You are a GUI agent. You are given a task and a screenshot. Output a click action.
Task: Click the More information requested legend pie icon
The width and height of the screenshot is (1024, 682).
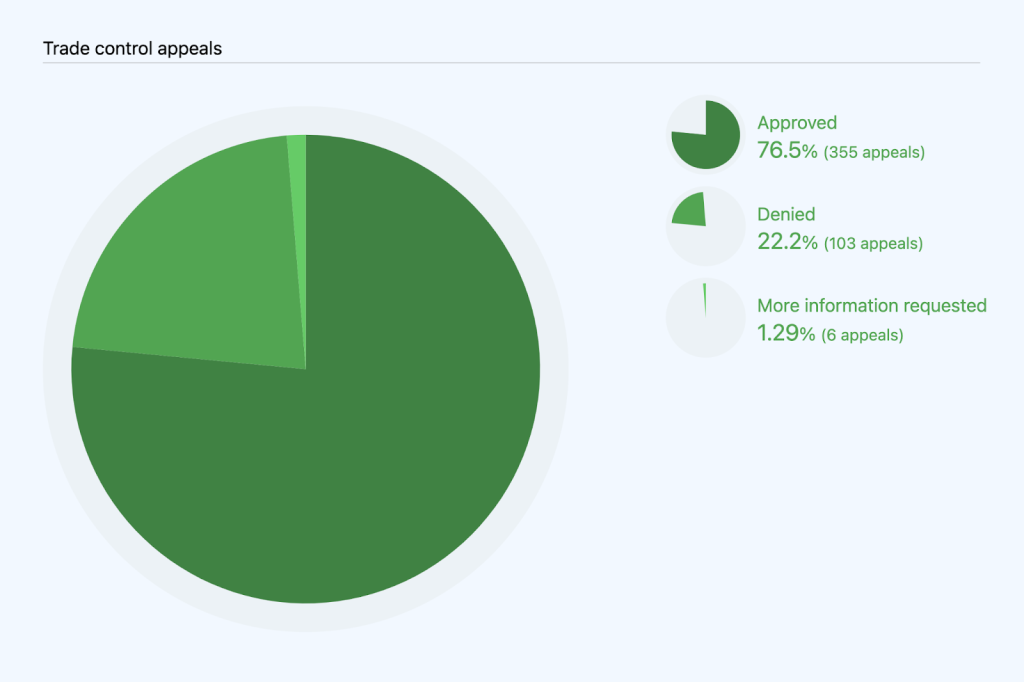click(706, 318)
